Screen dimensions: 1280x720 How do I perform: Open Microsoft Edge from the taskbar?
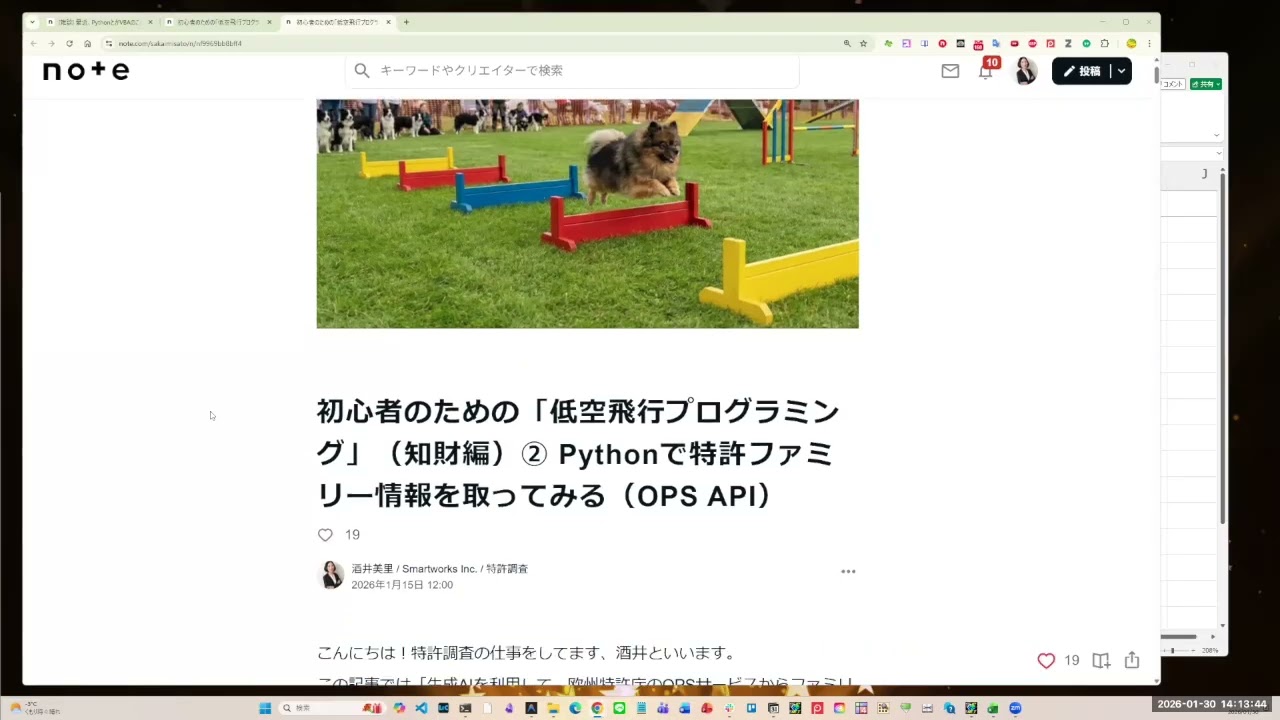click(x=575, y=708)
